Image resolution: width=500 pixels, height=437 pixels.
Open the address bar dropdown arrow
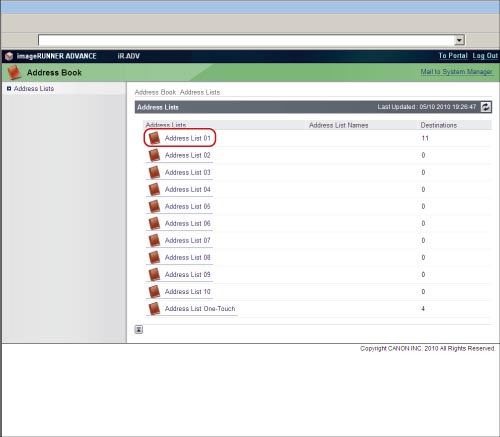[460, 40]
